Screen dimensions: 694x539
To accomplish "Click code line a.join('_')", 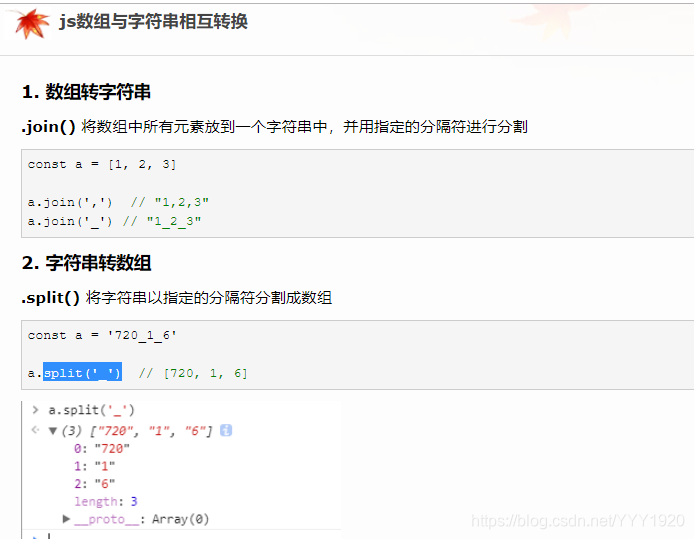I will [x=70, y=221].
